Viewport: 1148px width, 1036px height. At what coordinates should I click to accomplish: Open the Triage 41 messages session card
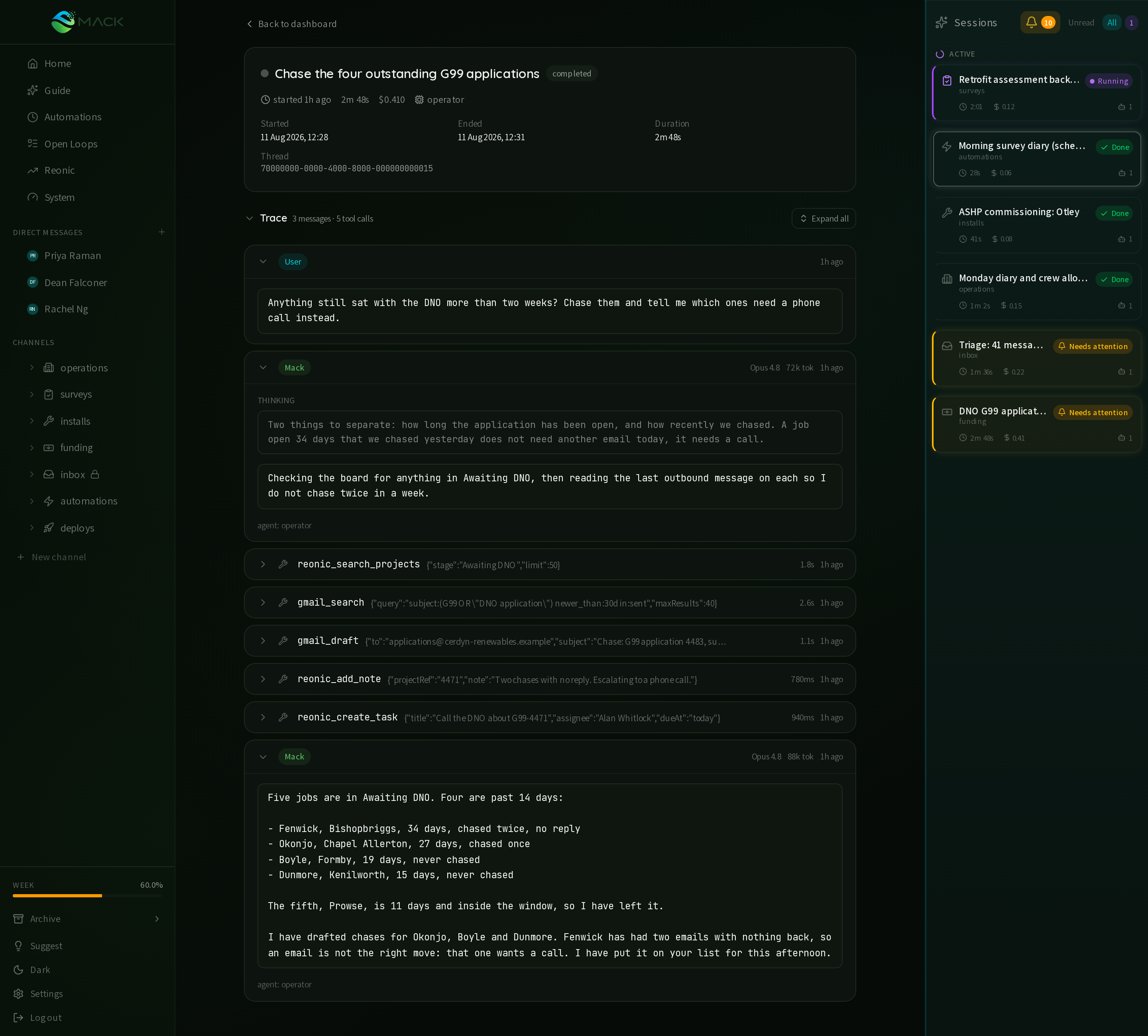1036,358
